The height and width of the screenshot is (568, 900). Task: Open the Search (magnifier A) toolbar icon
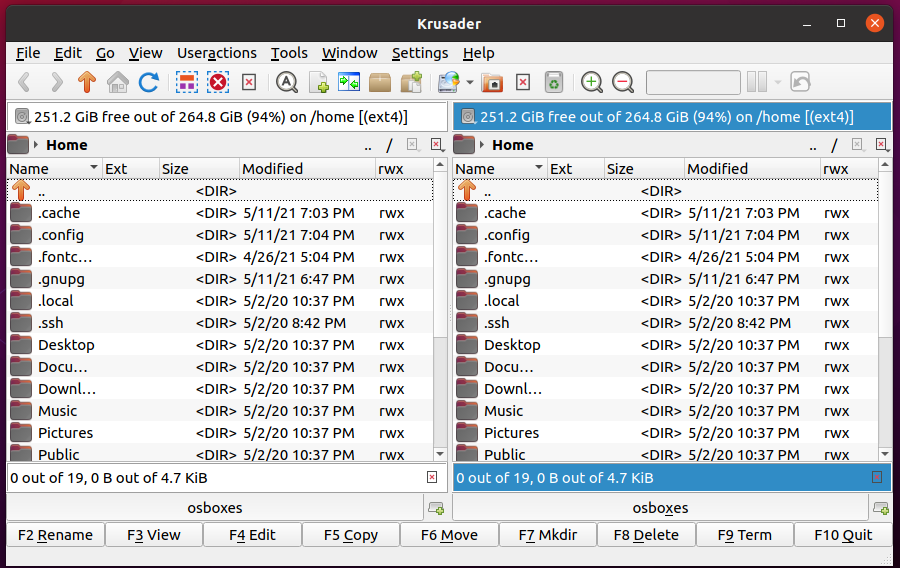click(287, 83)
